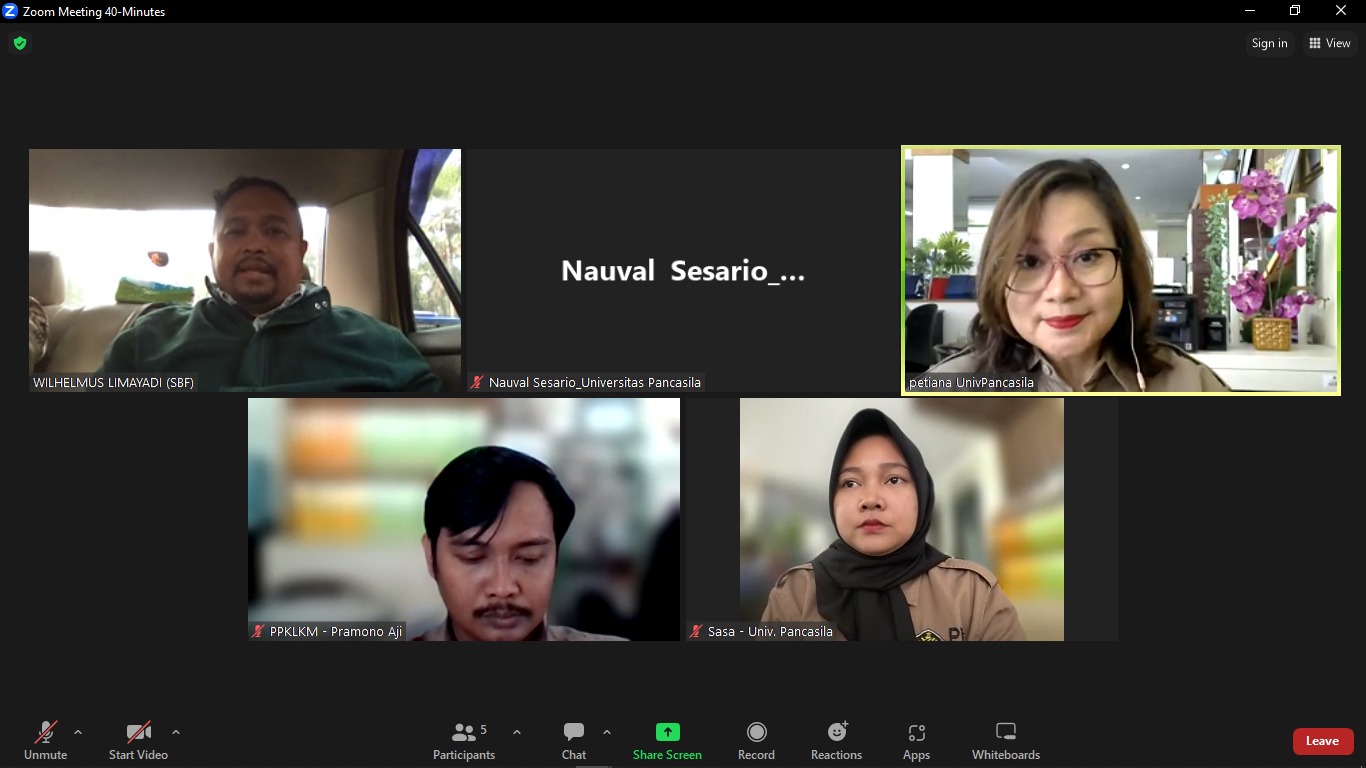Image resolution: width=1366 pixels, height=768 pixels.
Task: Click the Sign in button
Action: [1269, 43]
